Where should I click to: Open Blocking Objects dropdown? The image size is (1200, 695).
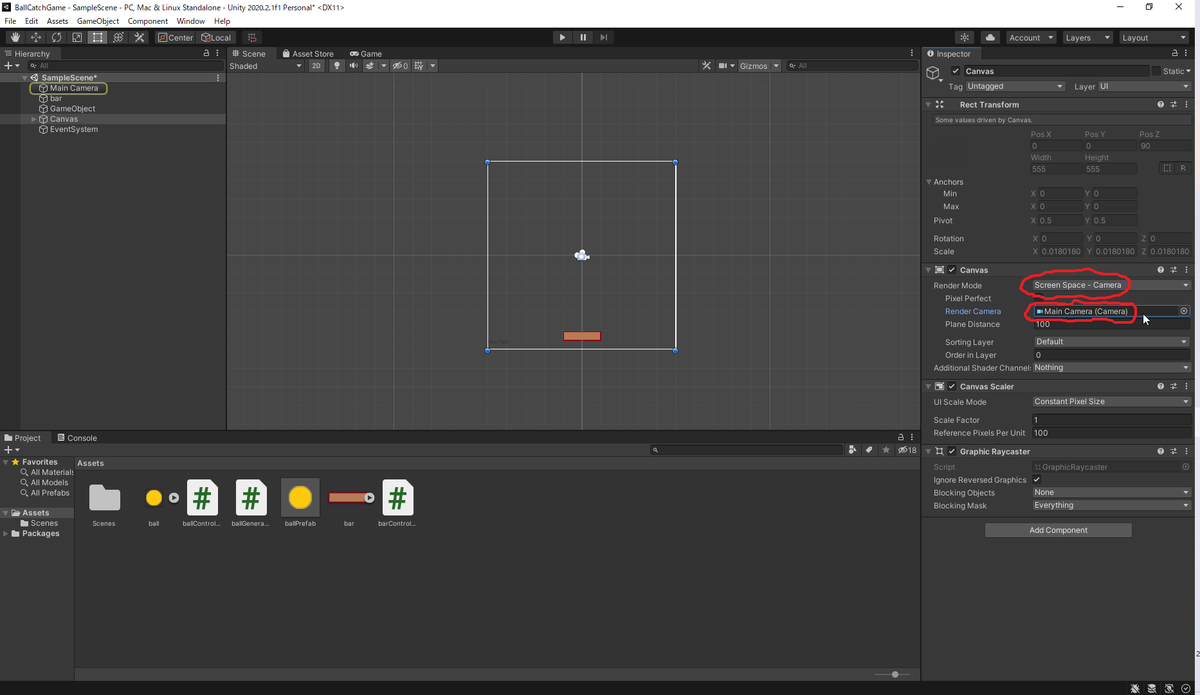(x=1111, y=492)
